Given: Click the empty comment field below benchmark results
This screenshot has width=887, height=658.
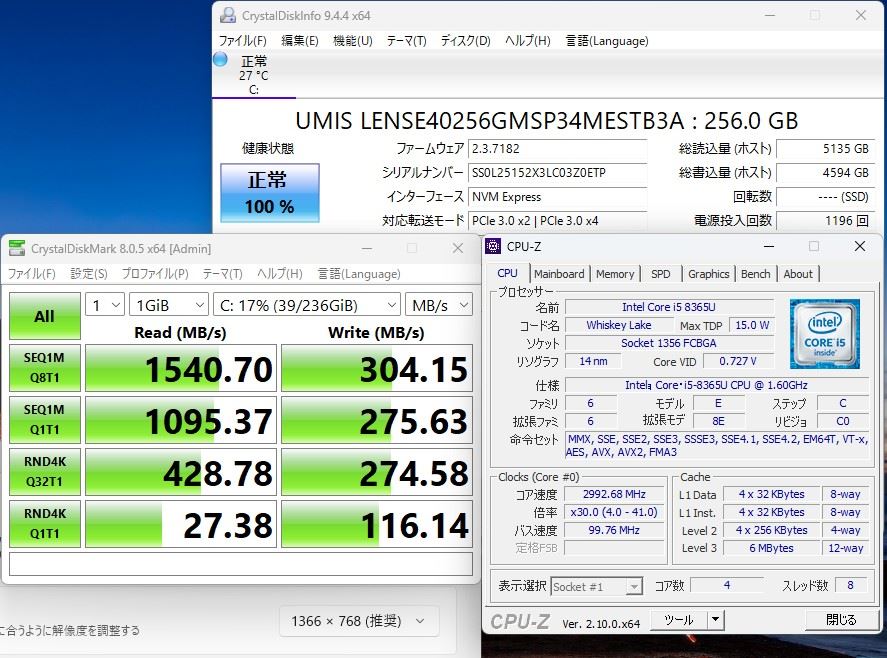Looking at the screenshot, I should [x=241, y=564].
